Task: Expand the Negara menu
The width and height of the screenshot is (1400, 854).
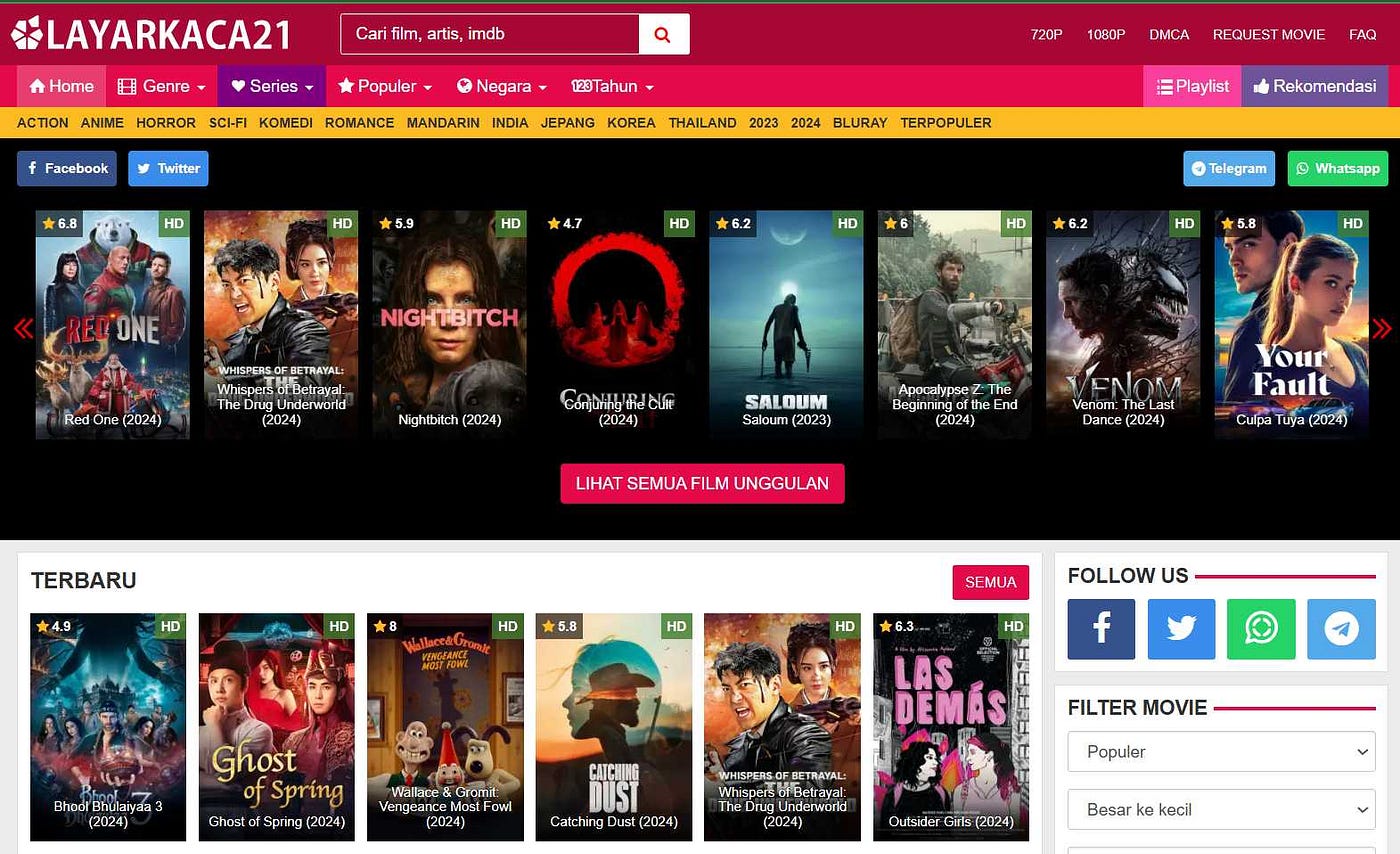Action: point(502,86)
